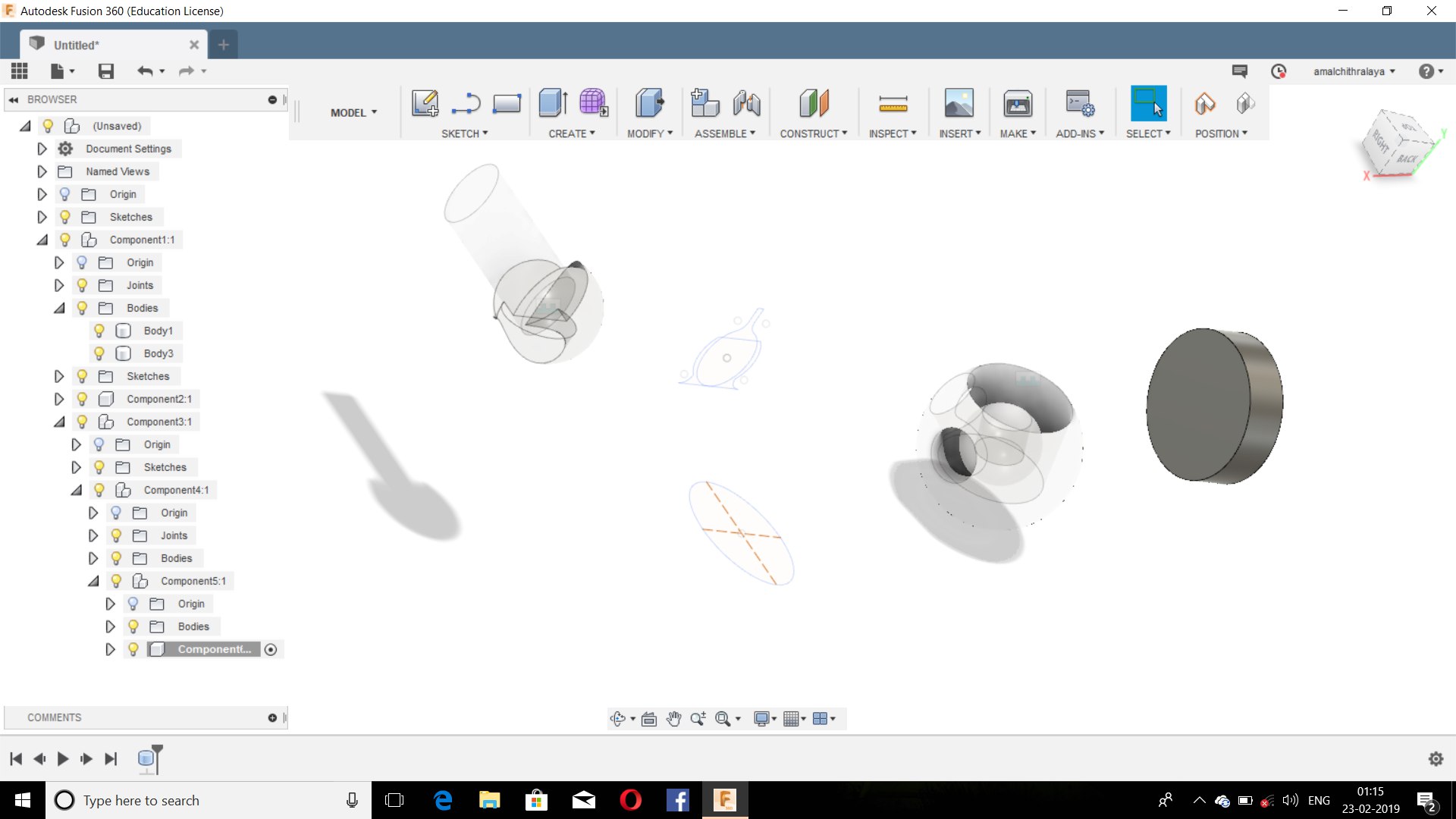Select the Extrude tool icon
The image size is (1456, 819).
[x=553, y=103]
